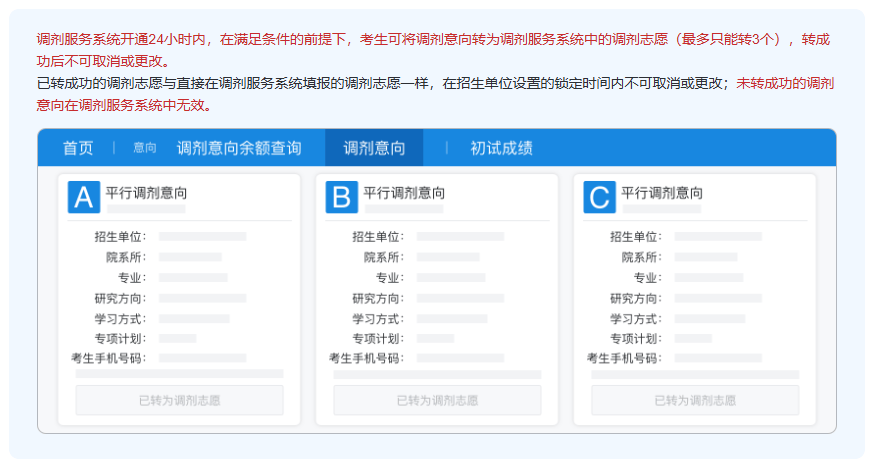
Task: Open the 调剂意向余额查询 tab
Action: pyautogui.click(x=239, y=148)
